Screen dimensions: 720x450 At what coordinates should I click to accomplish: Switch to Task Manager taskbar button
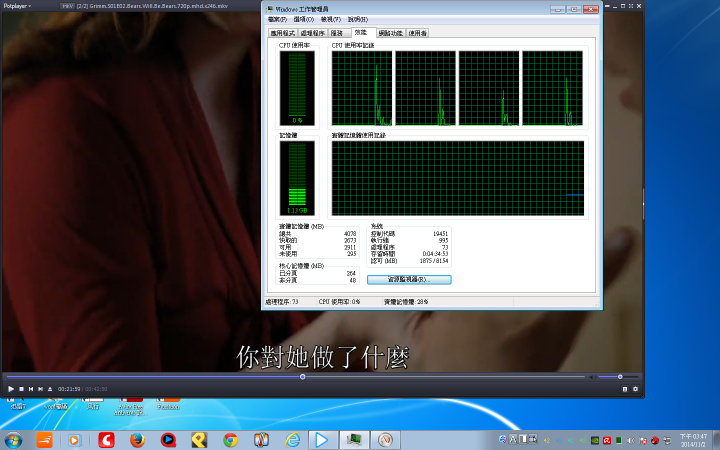pyautogui.click(x=354, y=440)
